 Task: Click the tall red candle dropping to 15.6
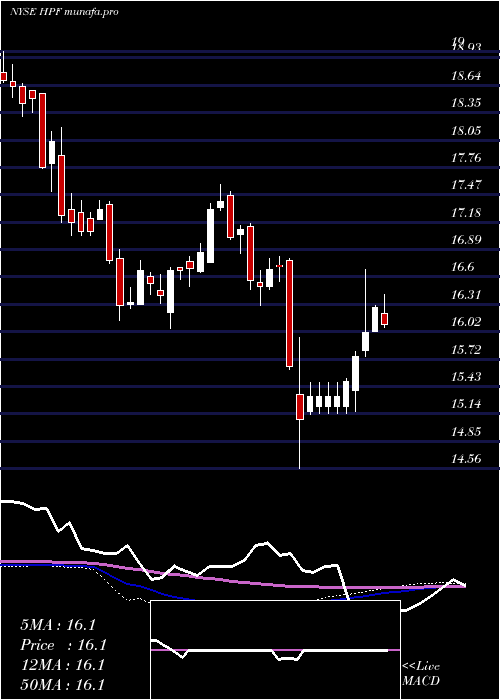(289, 313)
